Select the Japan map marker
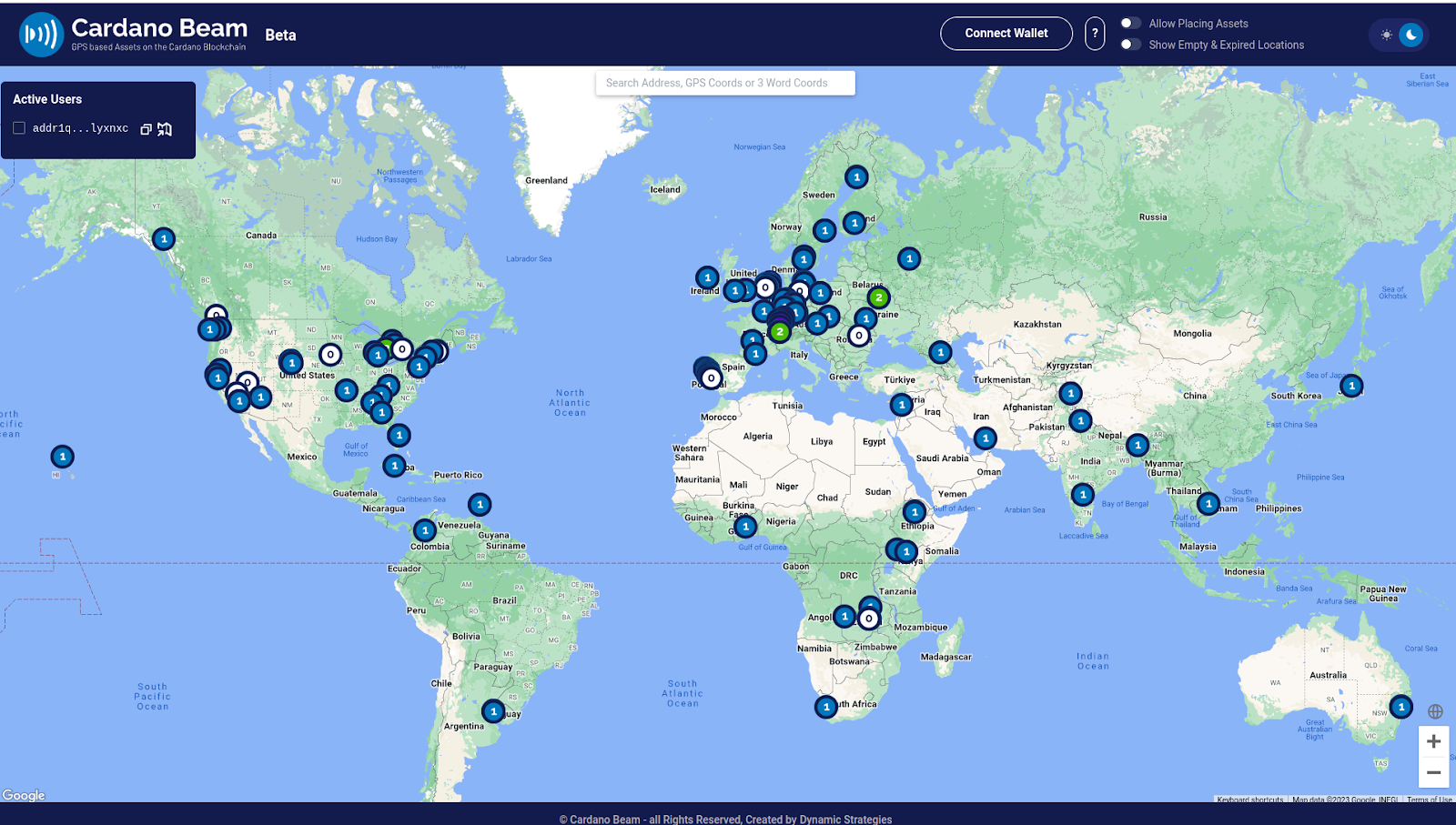 point(1351,386)
